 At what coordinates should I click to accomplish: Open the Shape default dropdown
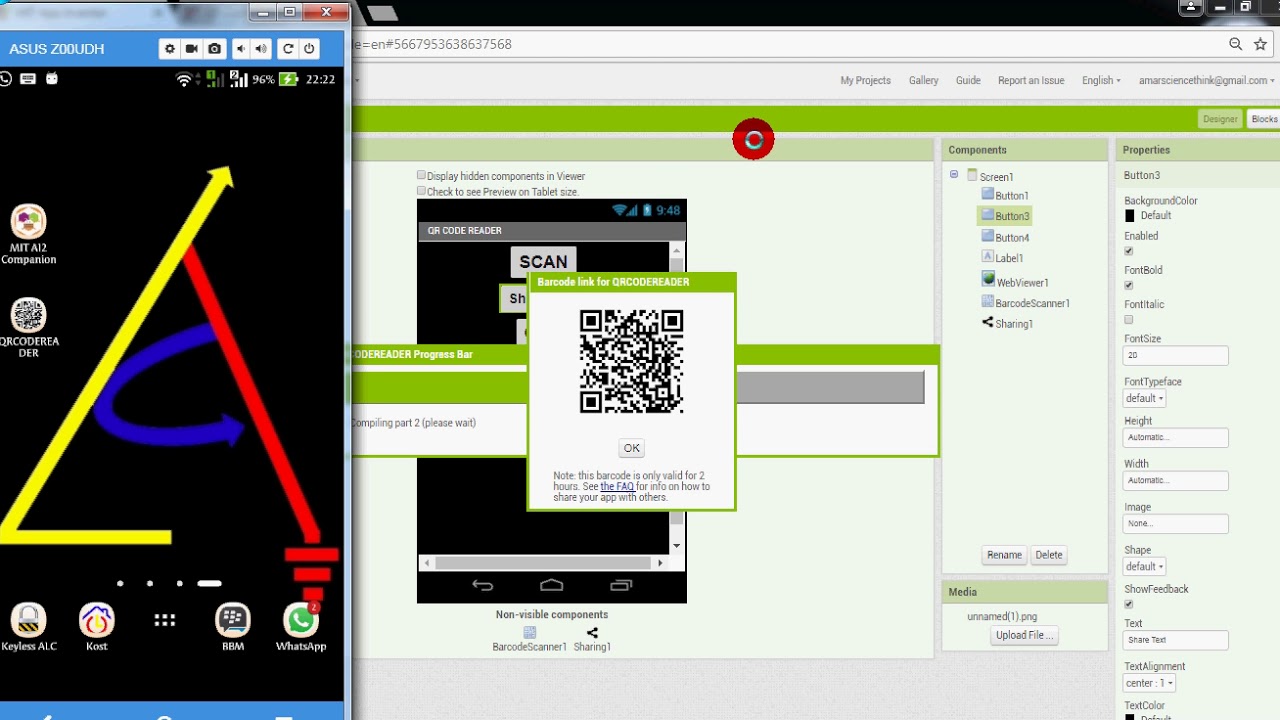pyautogui.click(x=1144, y=566)
